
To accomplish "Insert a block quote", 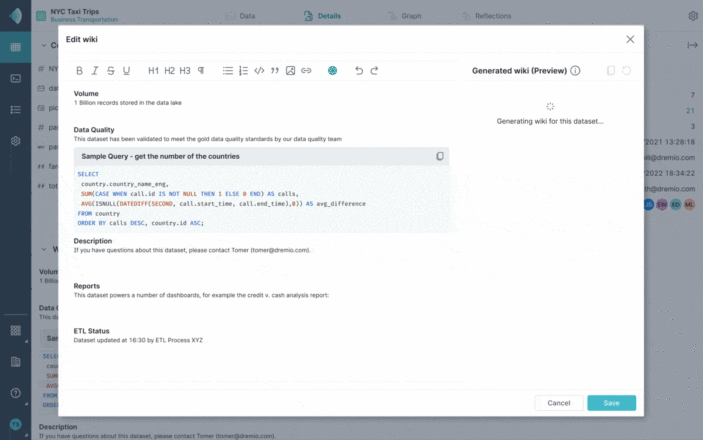I will click(275, 71).
